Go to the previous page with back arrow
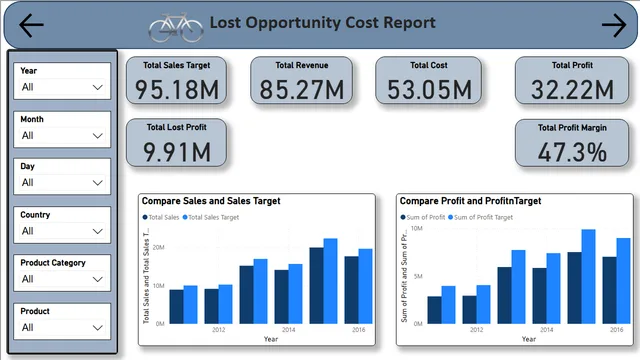Screen dimensions: 640x360 pyautogui.click(x=31, y=25)
